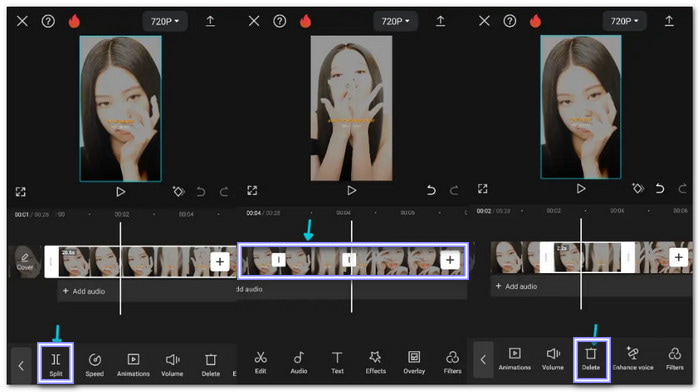Play the video in the middle panel
The image size is (700, 392).
[352, 191]
